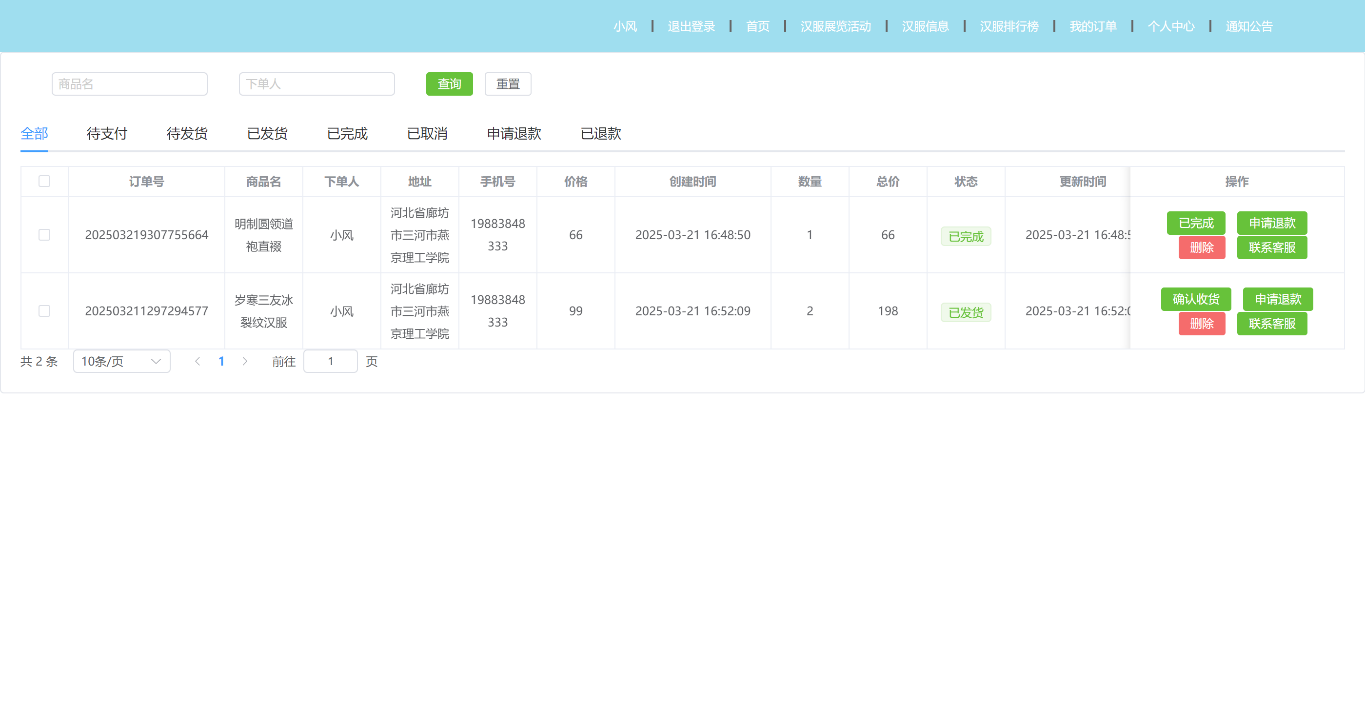Image resolution: width=1365 pixels, height=718 pixels.
Task: Switch to the 已发货 tab
Action: (267, 133)
